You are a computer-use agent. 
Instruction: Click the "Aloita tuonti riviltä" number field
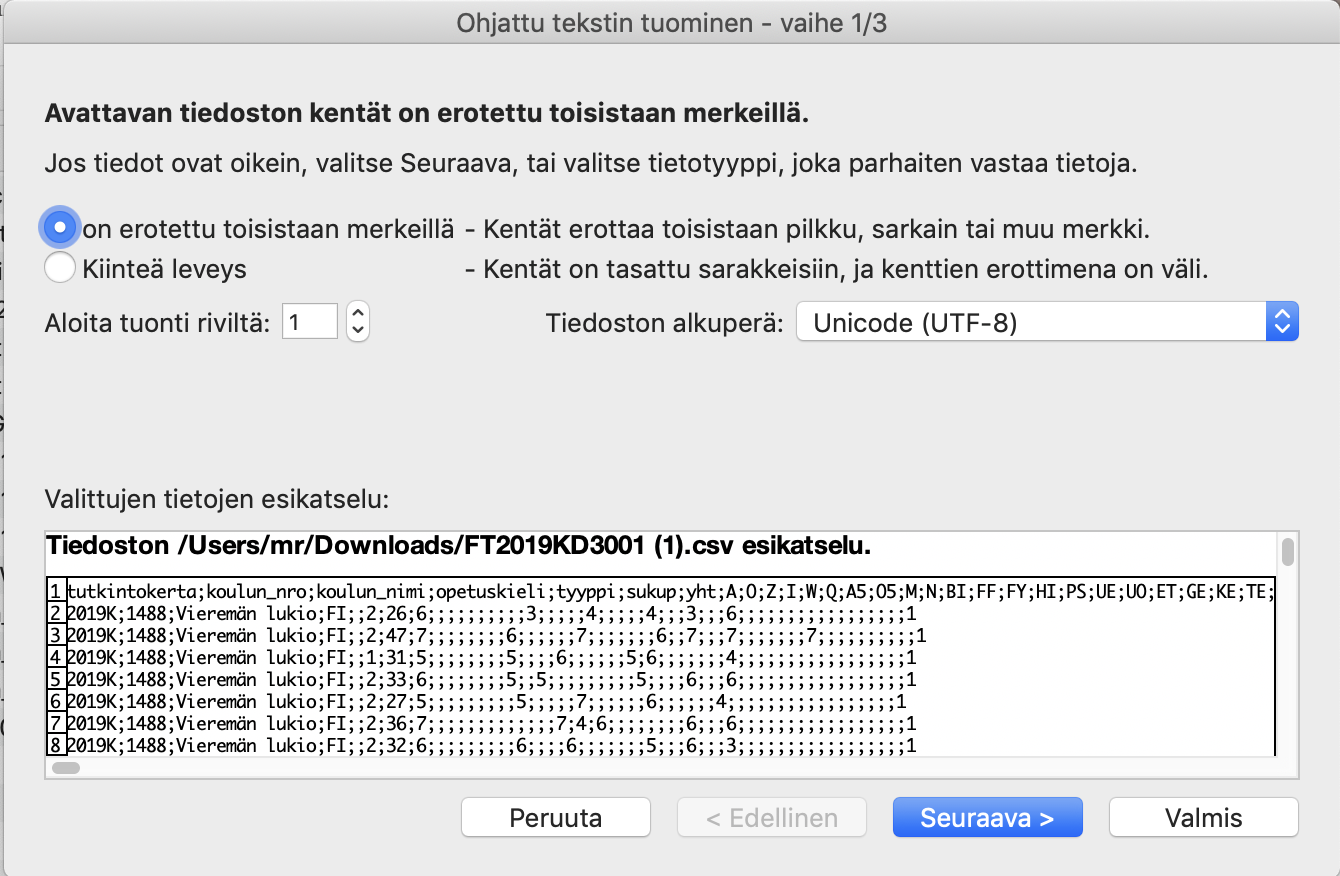tap(310, 321)
